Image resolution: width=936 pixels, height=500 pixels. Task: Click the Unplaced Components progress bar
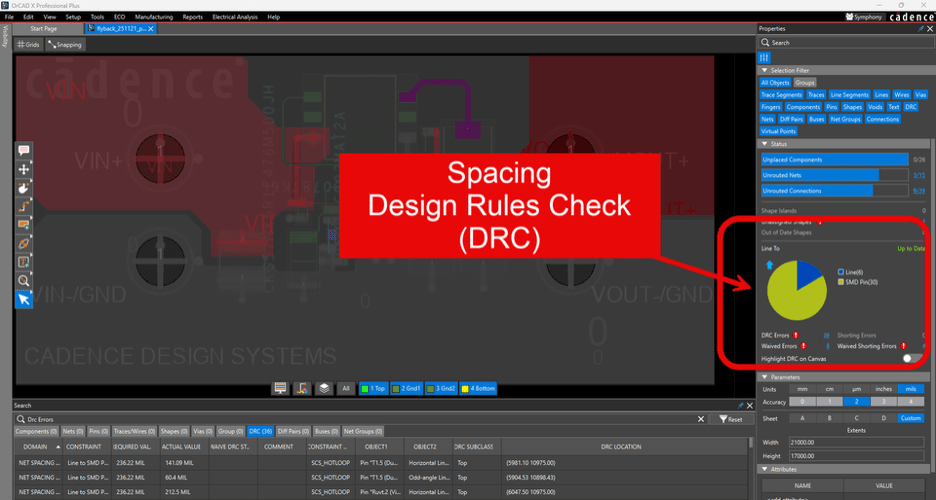coord(835,160)
